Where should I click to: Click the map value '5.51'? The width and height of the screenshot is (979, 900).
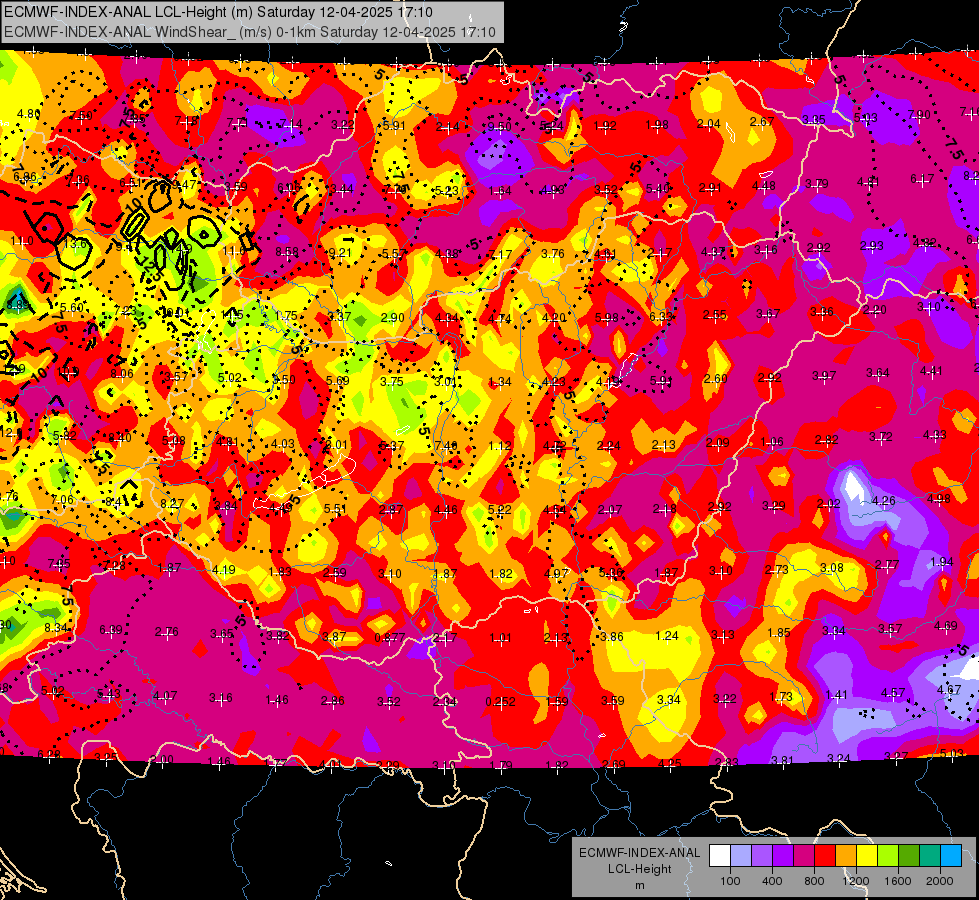click(x=335, y=509)
